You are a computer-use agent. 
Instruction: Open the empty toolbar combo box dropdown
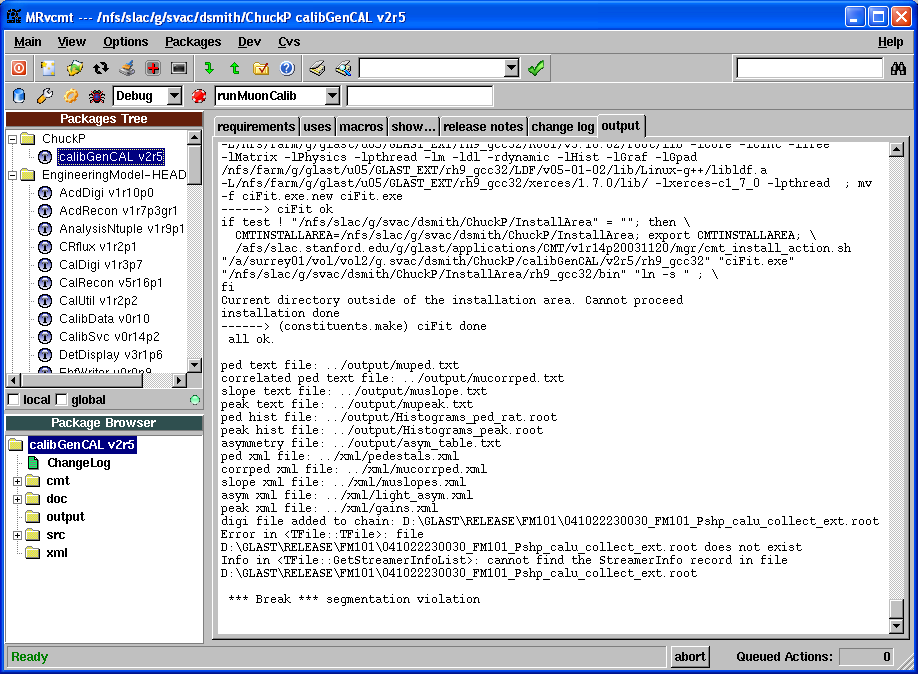click(511, 69)
